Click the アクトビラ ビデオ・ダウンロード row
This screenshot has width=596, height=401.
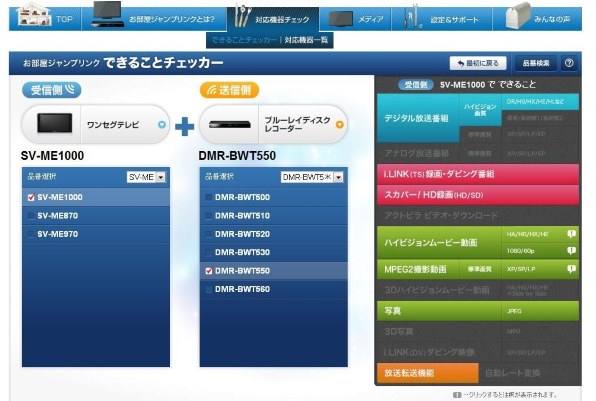(478, 216)
